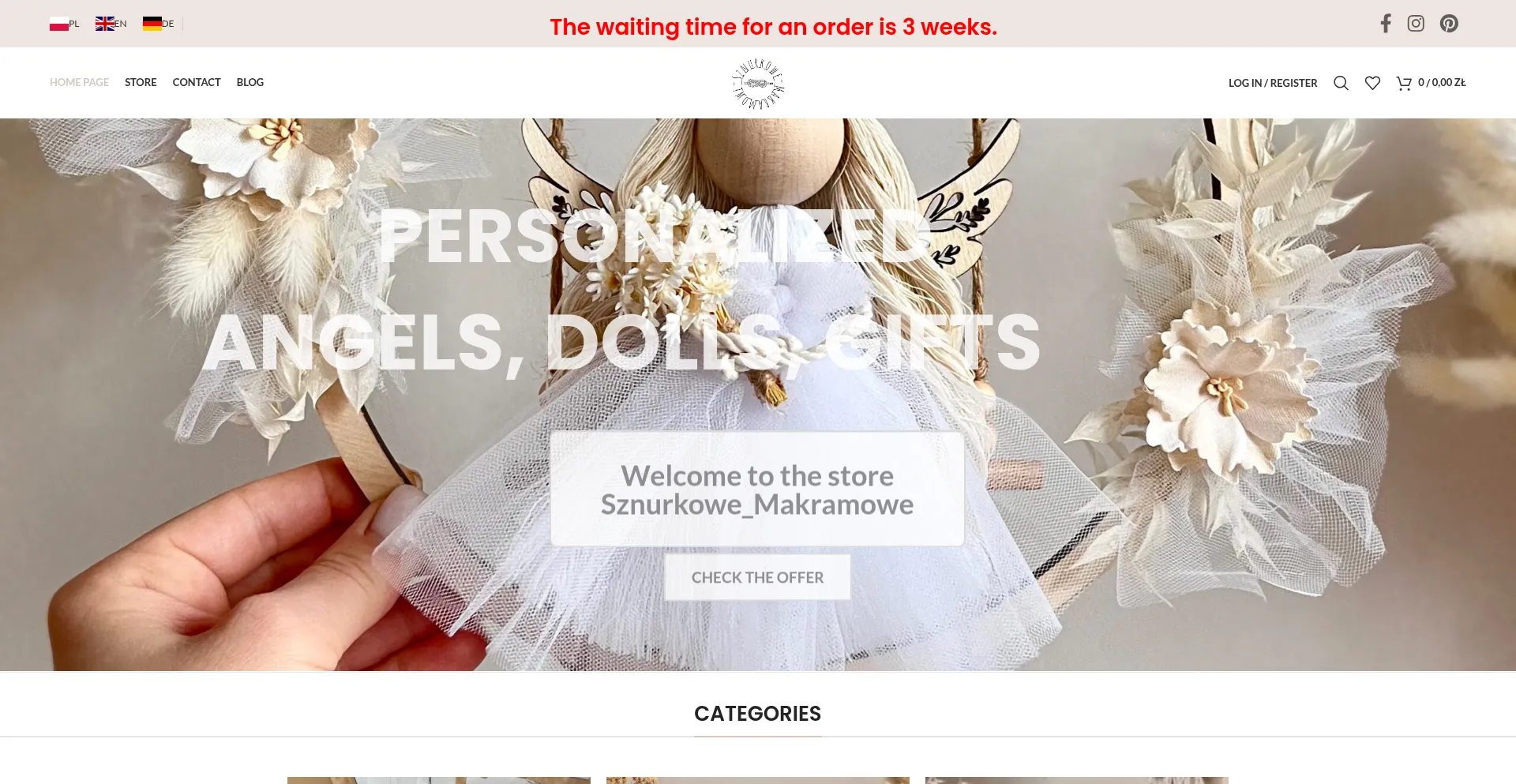The width and height of the screenshot is (1516, 784).
Task: Click the Sznurkowe Makramowe circular logo
Action: tap(758, 83)
